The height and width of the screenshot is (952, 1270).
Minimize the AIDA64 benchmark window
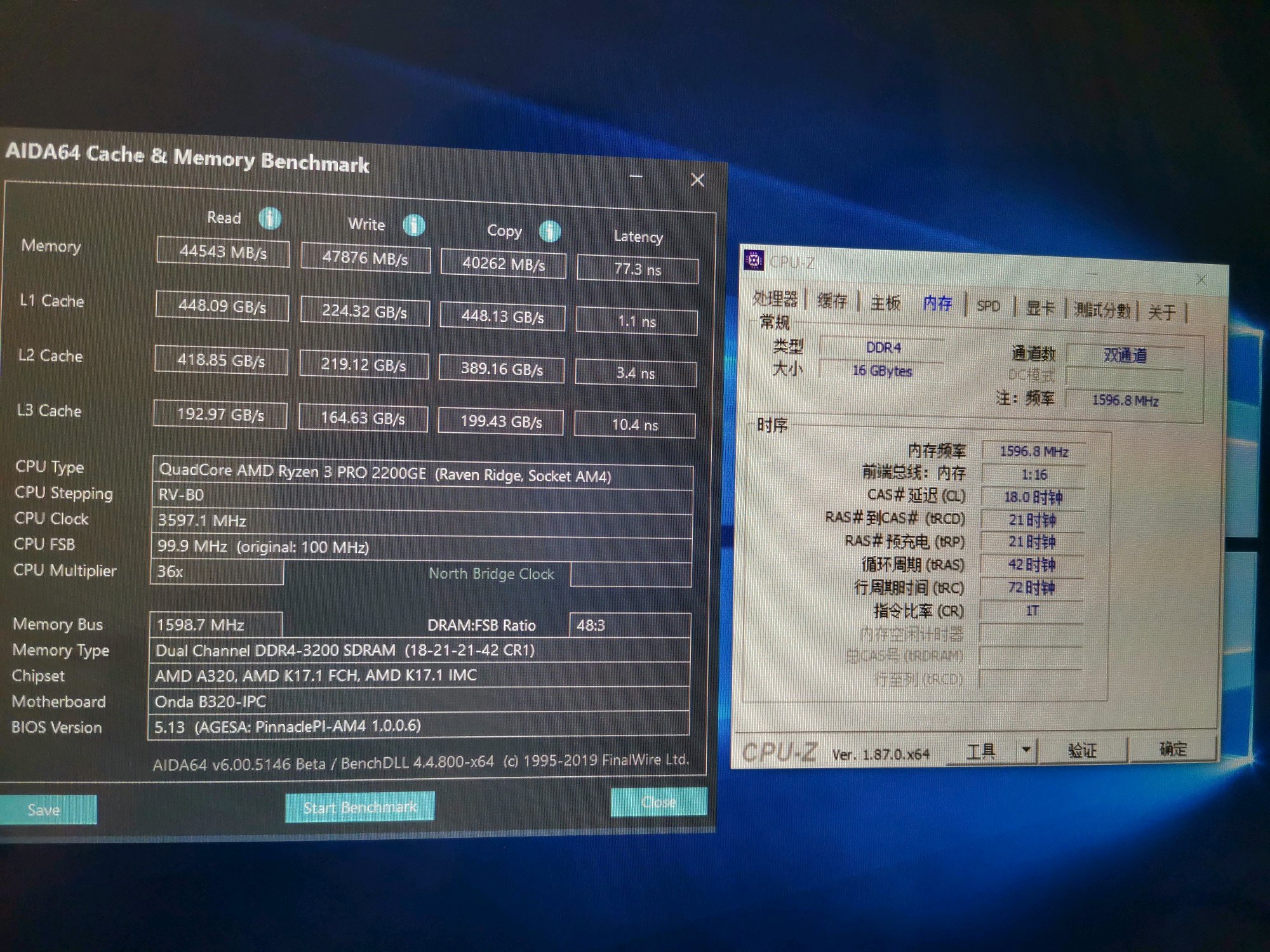[x=636, y=176]
